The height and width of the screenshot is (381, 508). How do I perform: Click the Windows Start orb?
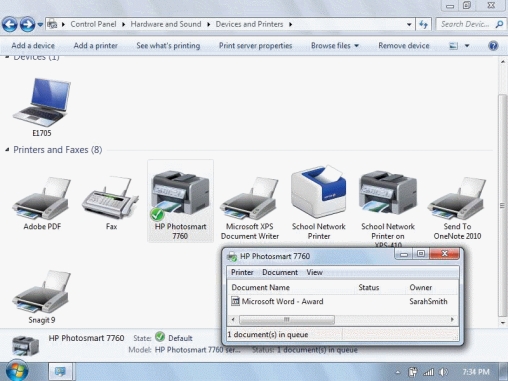(x=17, y=371)
